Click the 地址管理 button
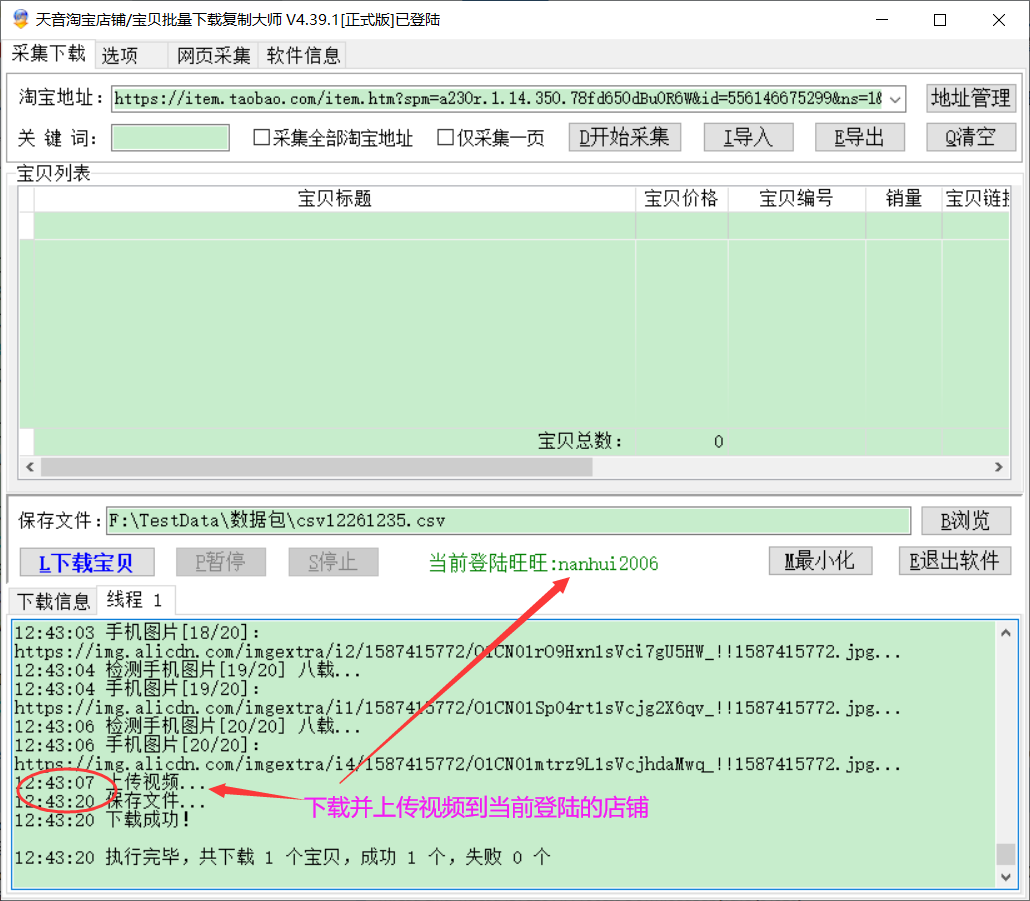This screenshot has width=1030, height=901. [970, 98]
